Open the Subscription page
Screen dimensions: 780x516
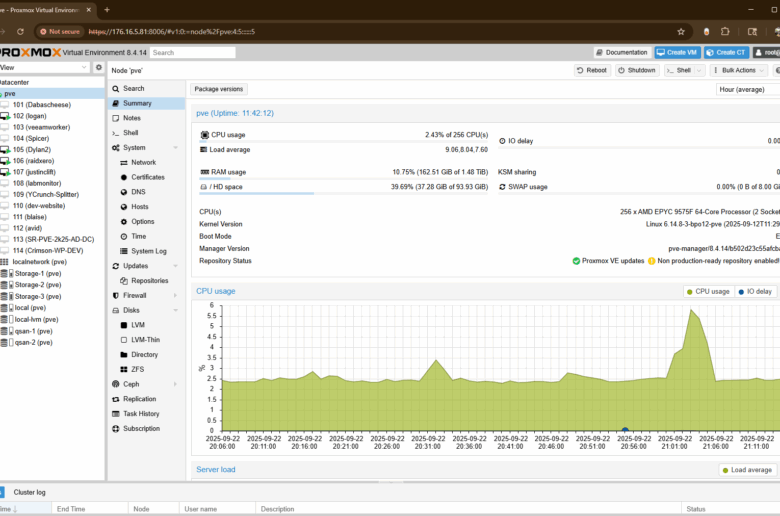(141, 428)
